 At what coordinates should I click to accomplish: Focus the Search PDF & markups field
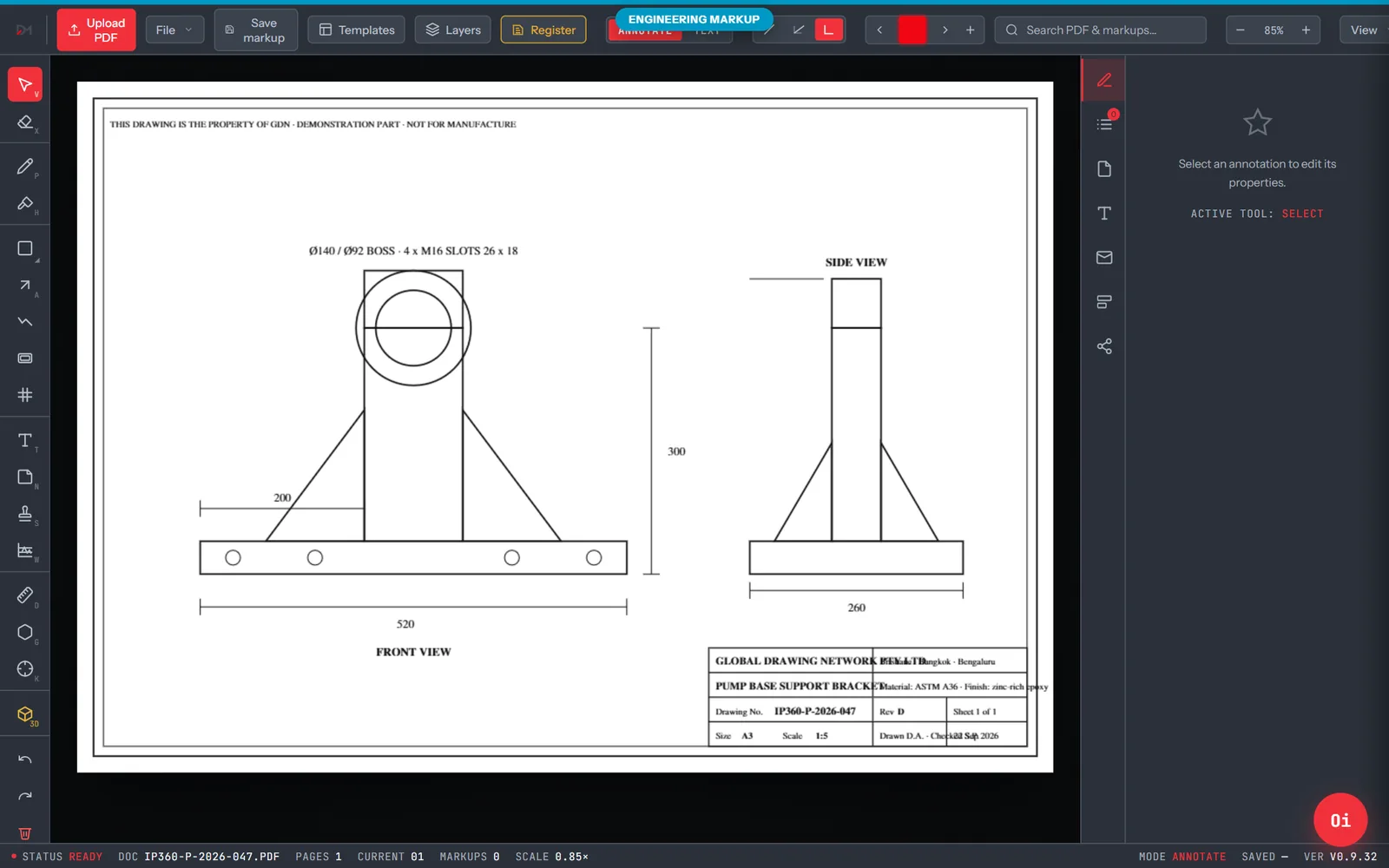tap(1100, 30)
